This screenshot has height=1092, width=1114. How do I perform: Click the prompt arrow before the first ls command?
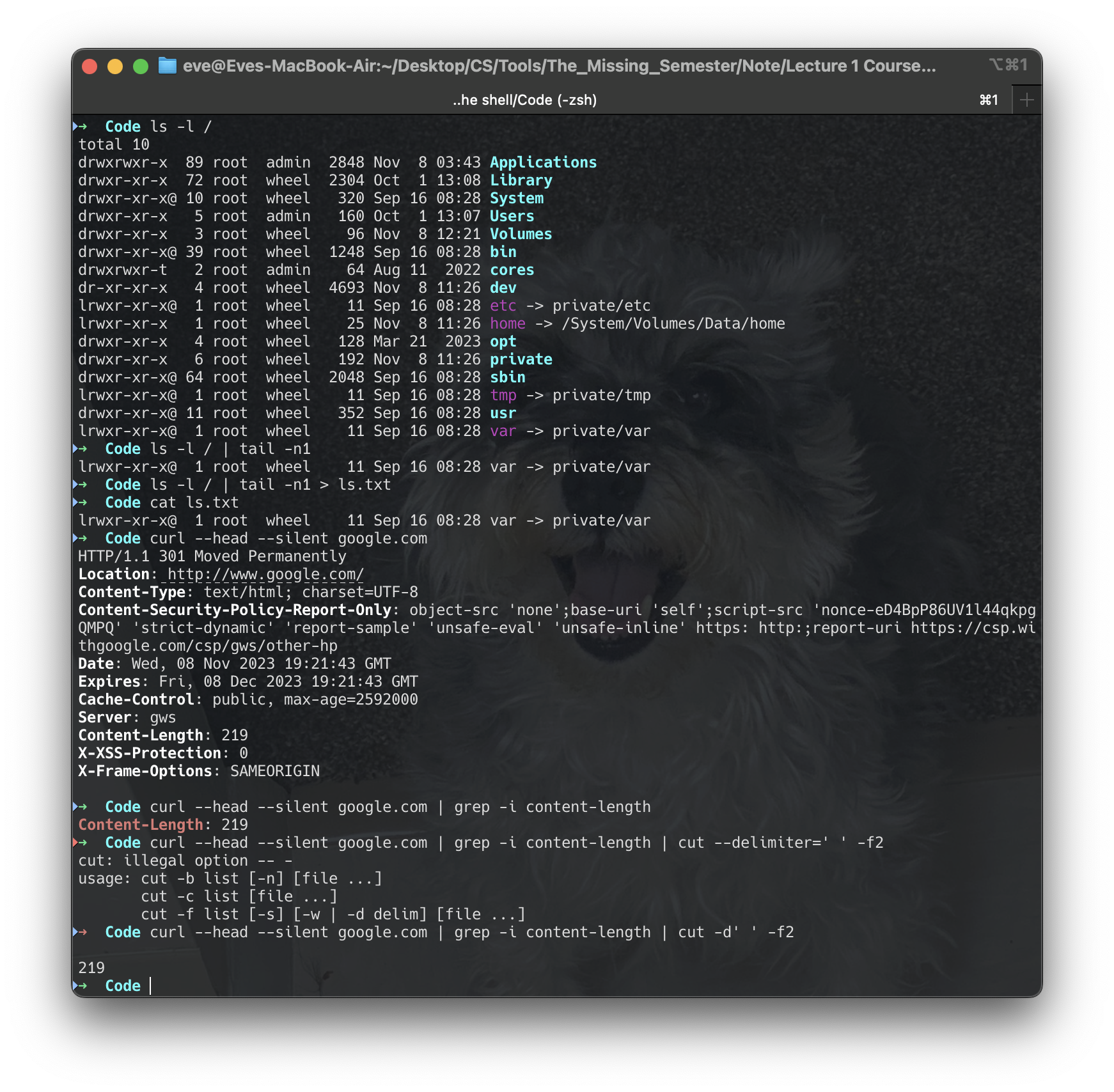point(84,126)
